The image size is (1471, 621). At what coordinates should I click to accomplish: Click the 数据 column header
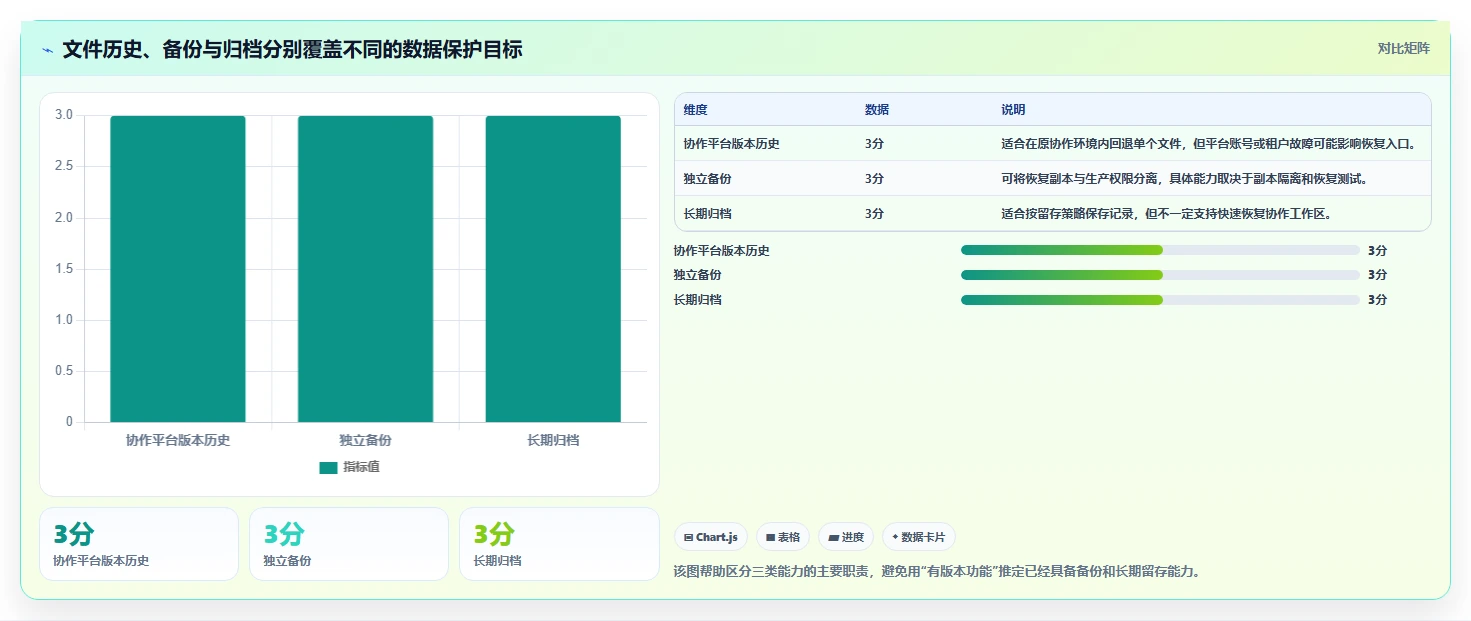coord(877,110)
